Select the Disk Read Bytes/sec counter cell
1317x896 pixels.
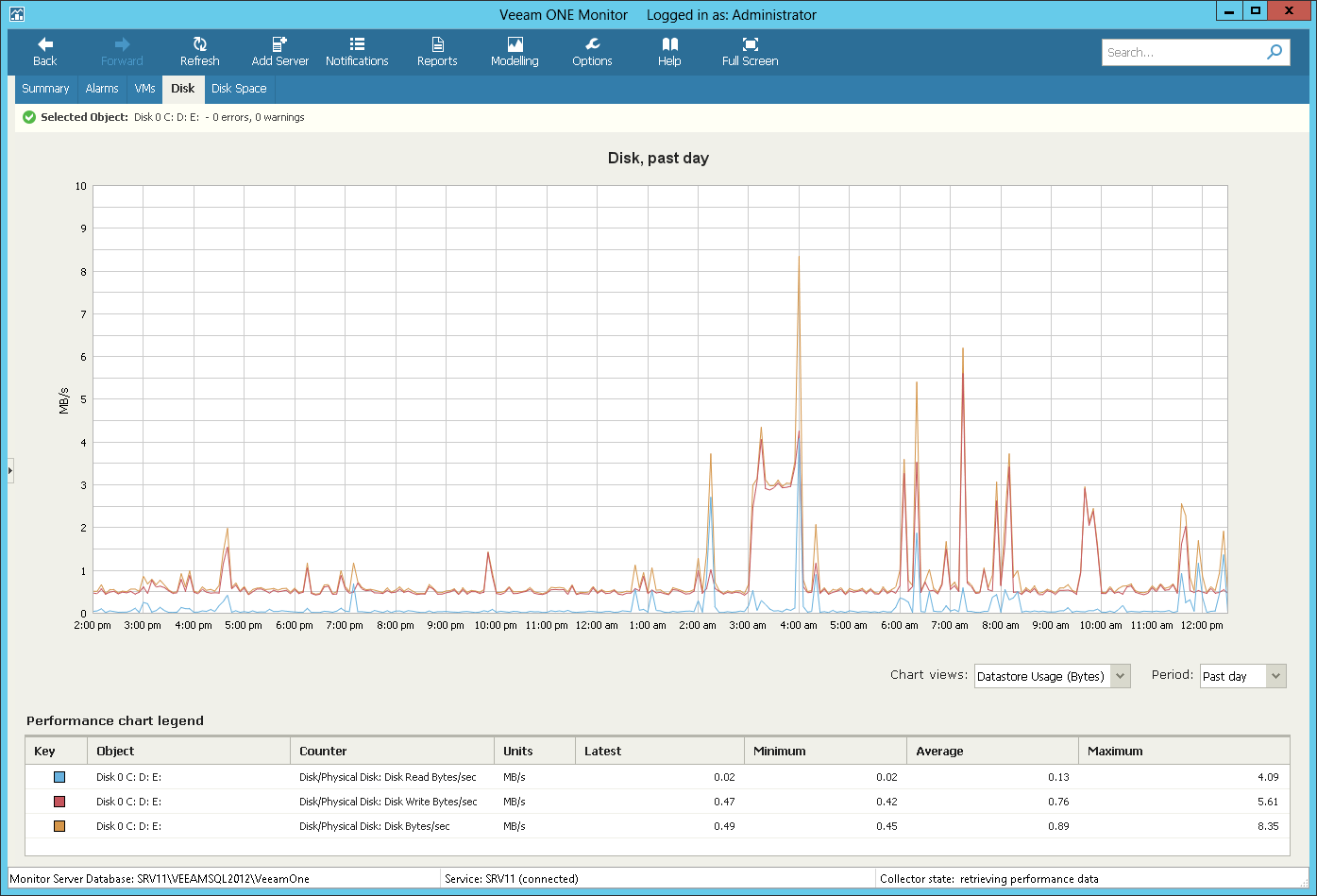(388, 777)
